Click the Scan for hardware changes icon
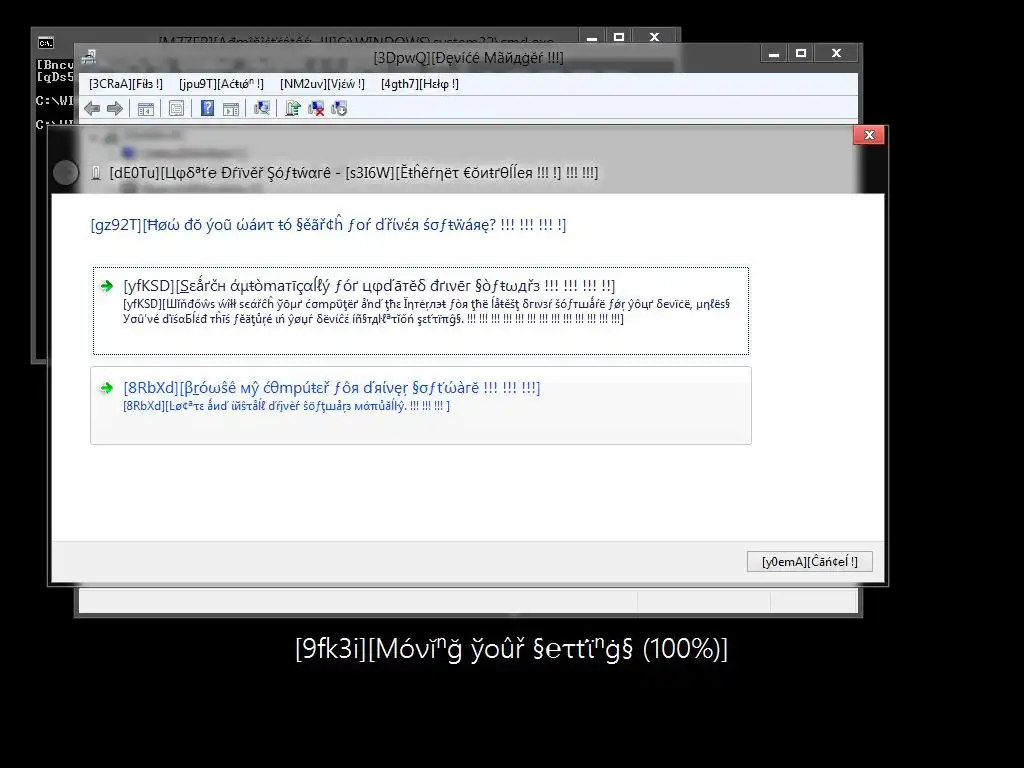This screenshot has width=1024, height=768. tap(262, 108)
